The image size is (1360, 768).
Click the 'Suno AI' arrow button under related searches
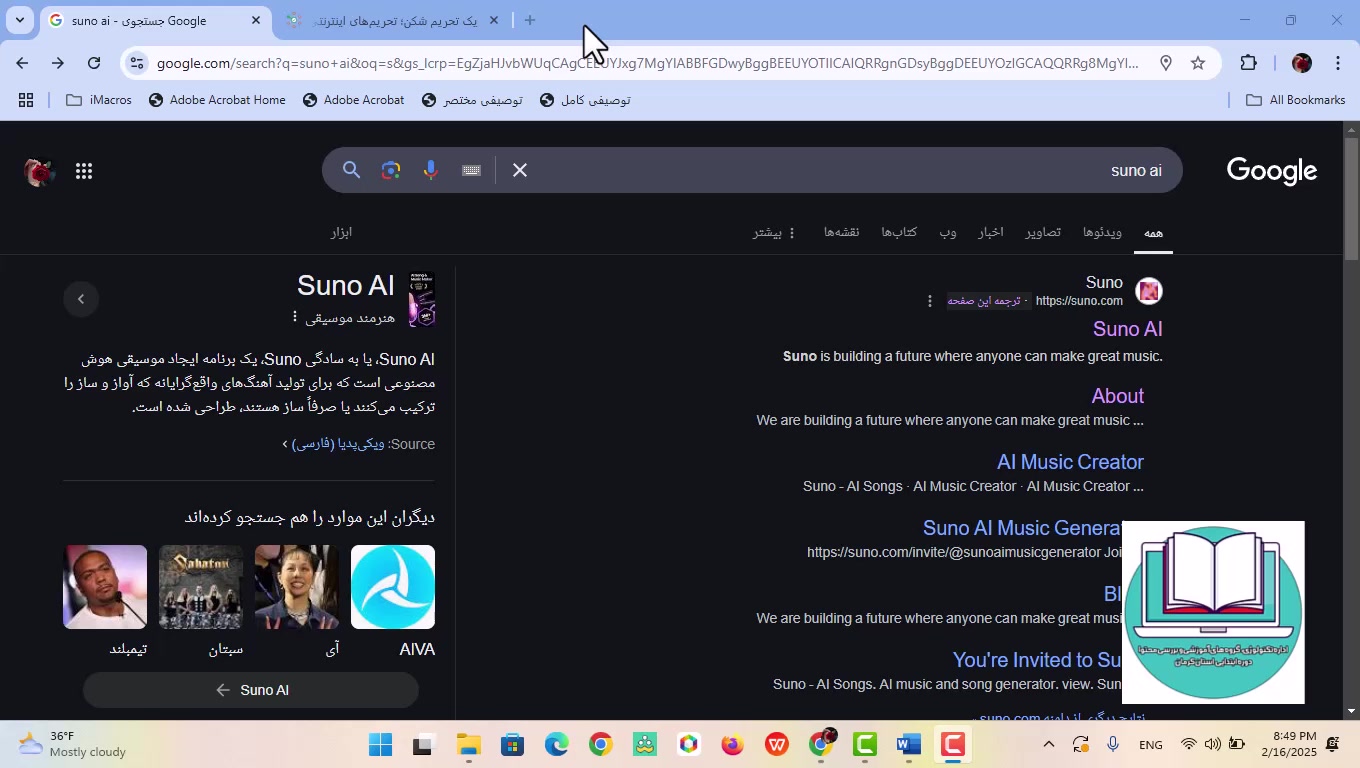click(251, 690)
